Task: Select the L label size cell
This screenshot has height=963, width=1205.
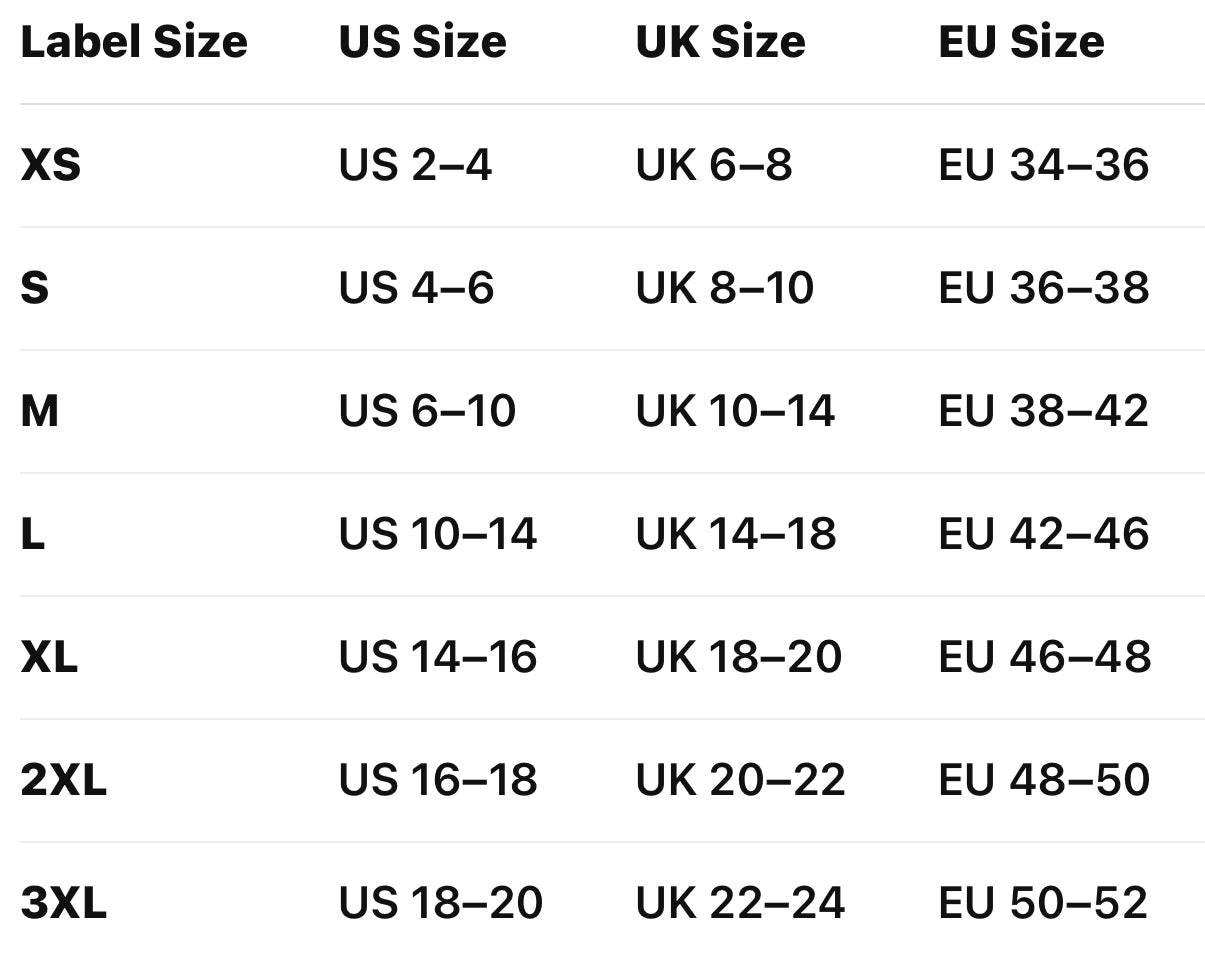Action: pos(33,534)
